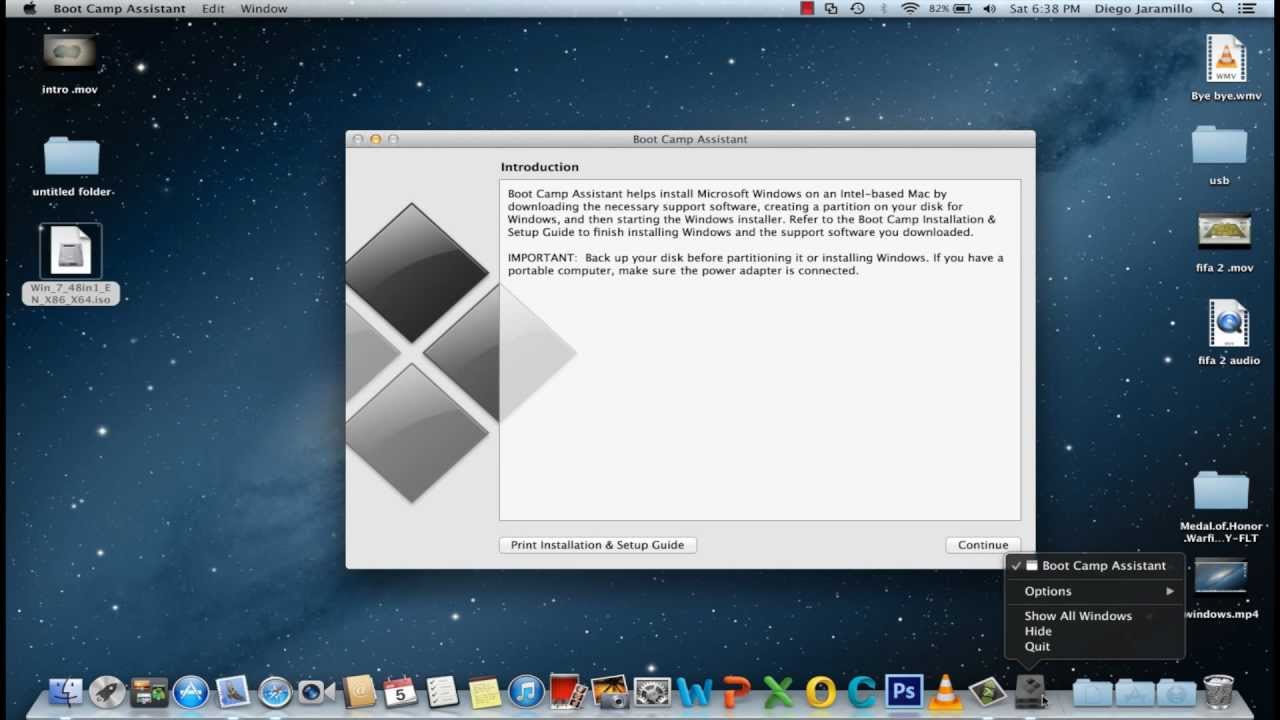
Task: Select windows.mp4 file on desktop
Action: [1221, 590]
